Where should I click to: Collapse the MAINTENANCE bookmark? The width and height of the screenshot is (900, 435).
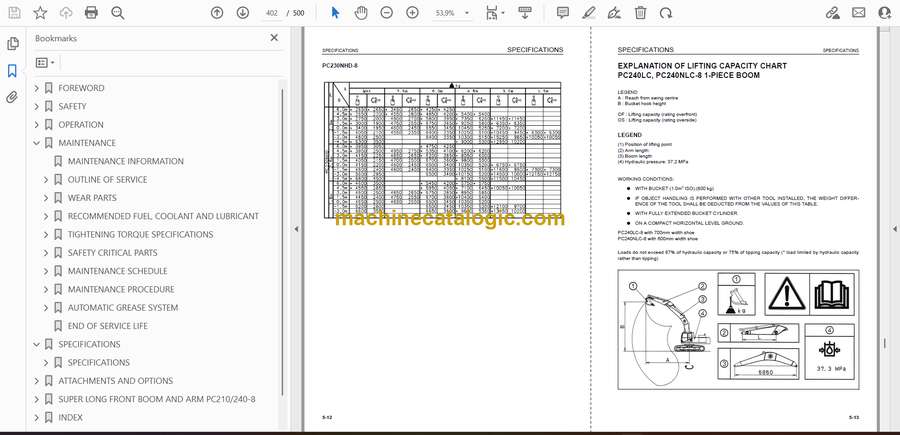37,143
